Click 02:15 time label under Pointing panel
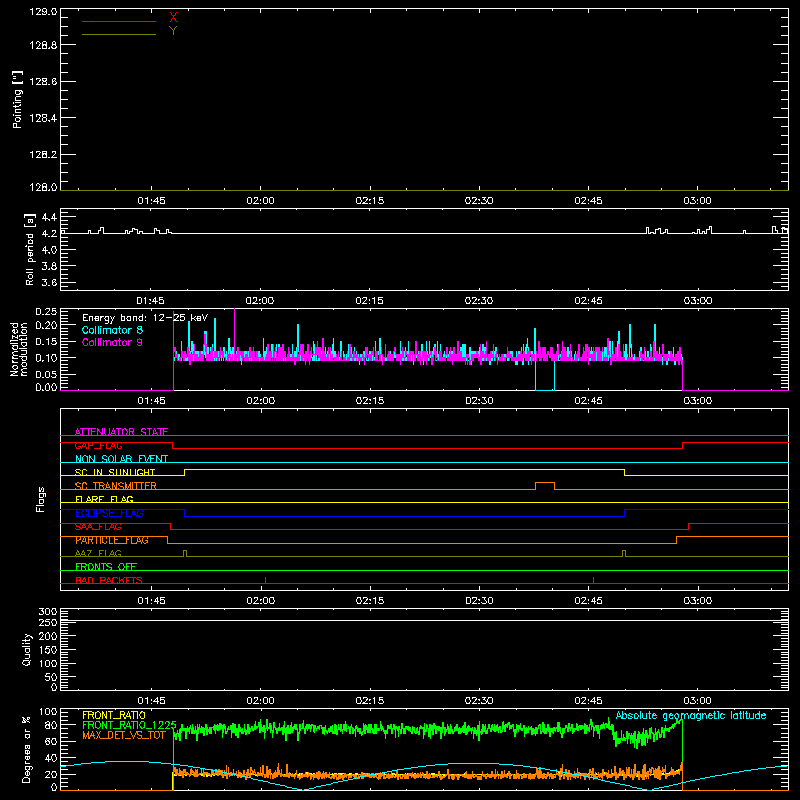 click(369, 201)
